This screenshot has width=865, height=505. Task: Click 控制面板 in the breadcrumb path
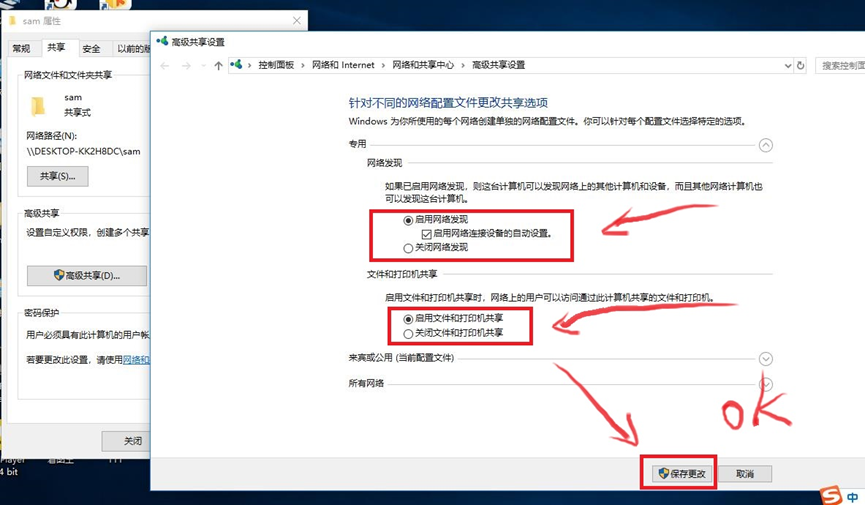pos(276,65)
